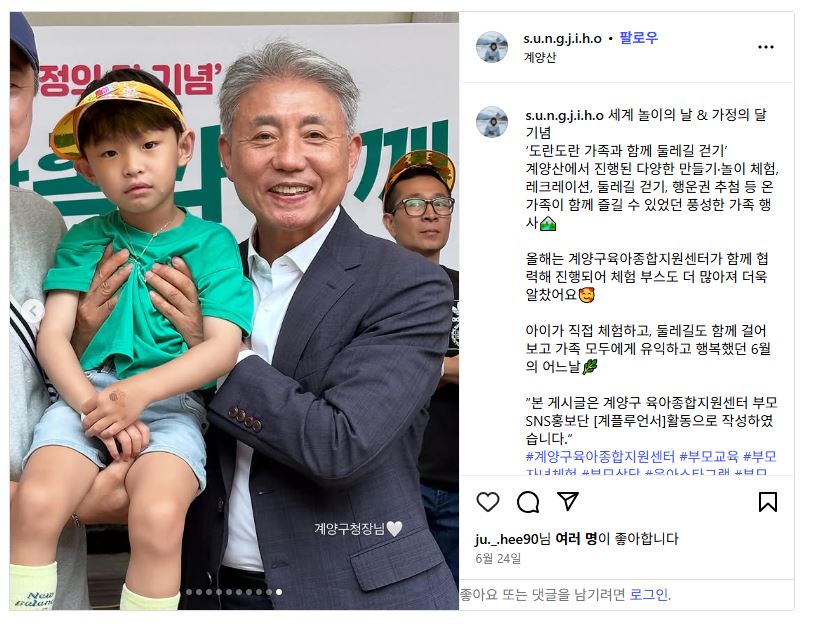Open profile avatar beside the caption

click(492, 122)
